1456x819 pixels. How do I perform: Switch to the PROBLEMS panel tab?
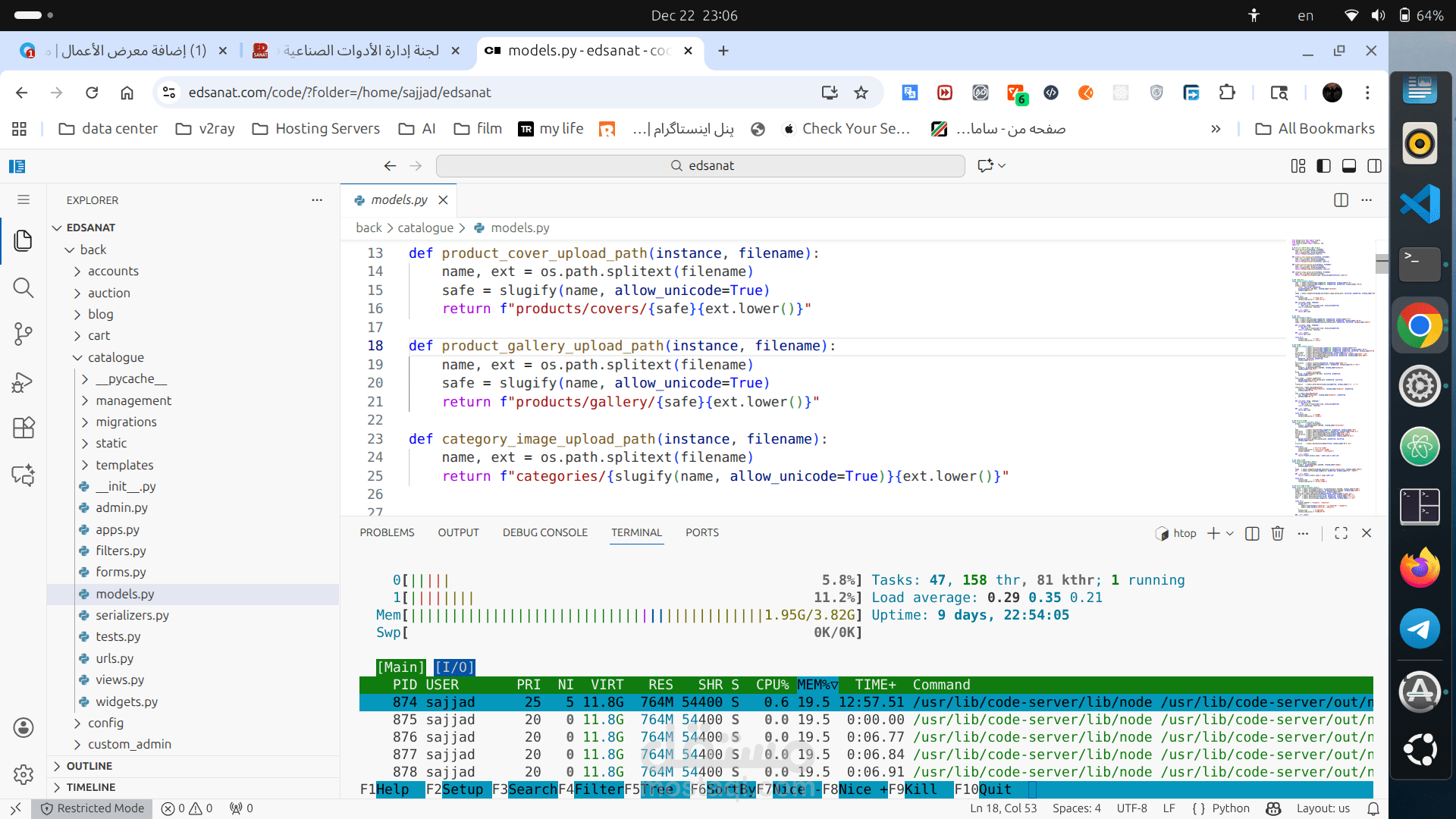point(387,532)
